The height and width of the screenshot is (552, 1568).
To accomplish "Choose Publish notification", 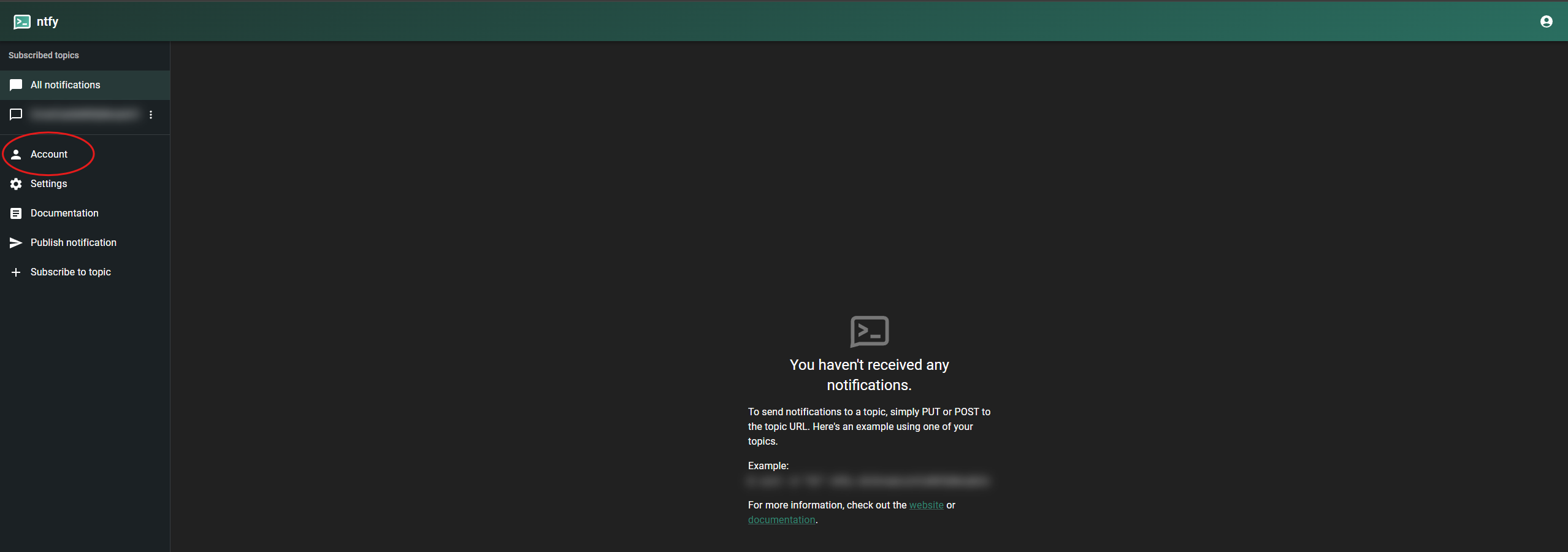I will (85, 242).
